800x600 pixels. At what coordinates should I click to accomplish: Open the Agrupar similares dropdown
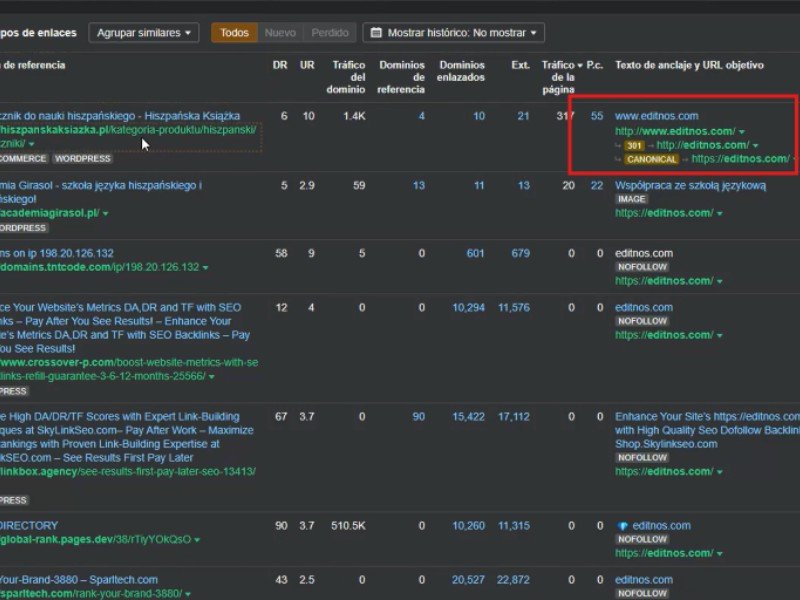[x=143, y=33]
